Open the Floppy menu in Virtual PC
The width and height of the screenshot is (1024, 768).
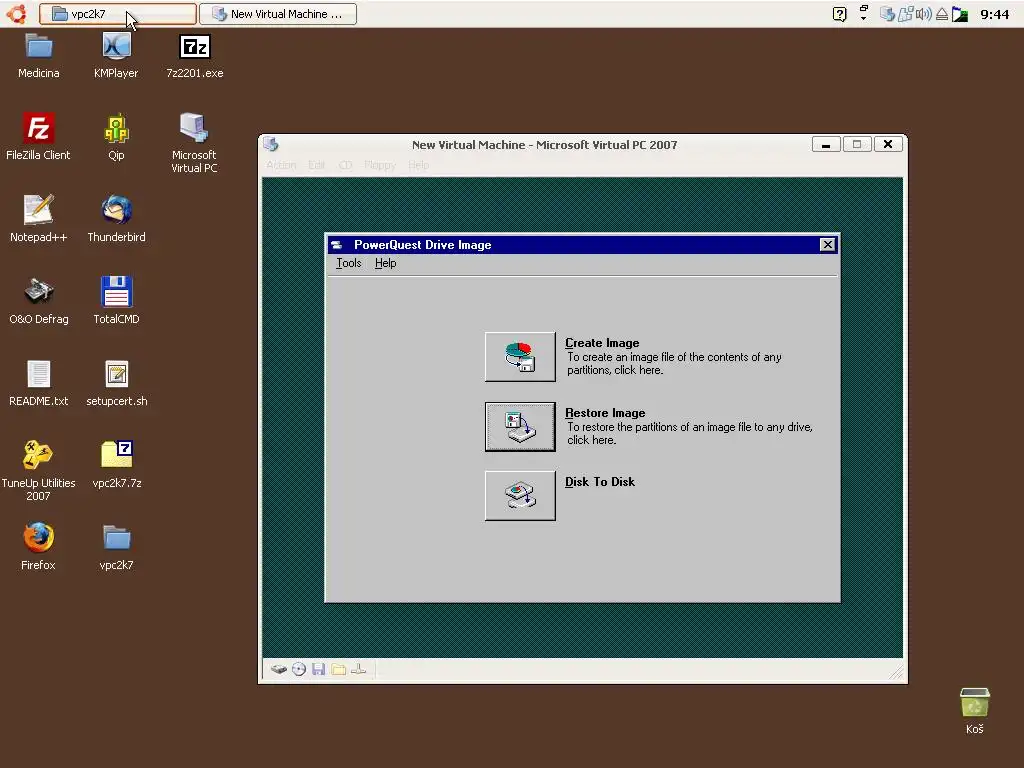(380, 165)
